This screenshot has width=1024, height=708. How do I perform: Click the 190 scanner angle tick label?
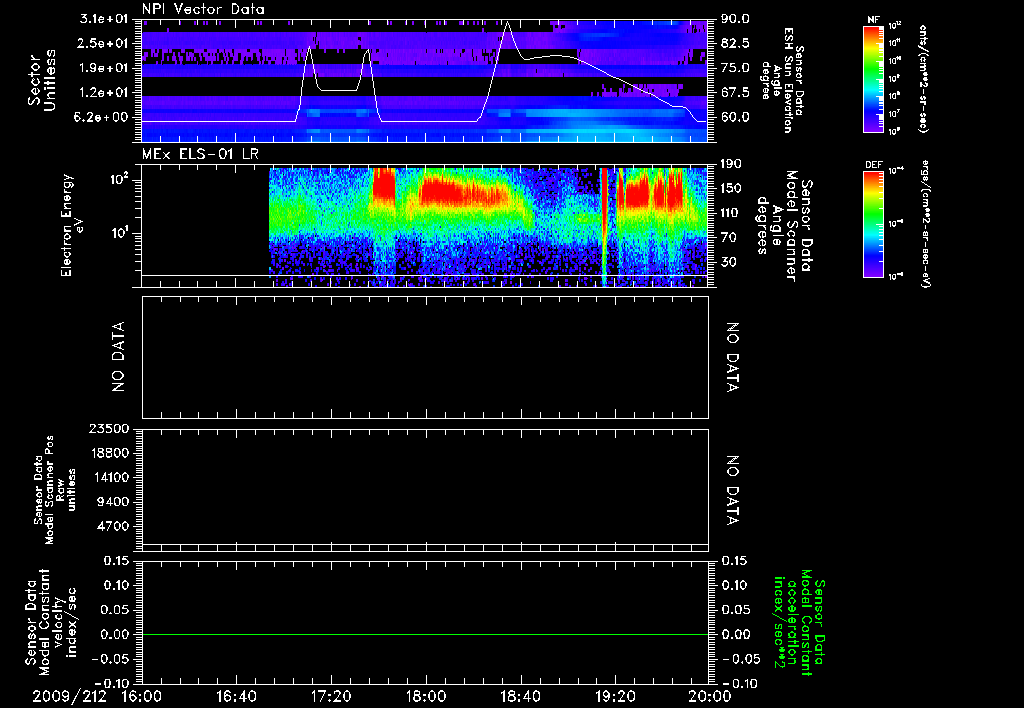point(733,164)
